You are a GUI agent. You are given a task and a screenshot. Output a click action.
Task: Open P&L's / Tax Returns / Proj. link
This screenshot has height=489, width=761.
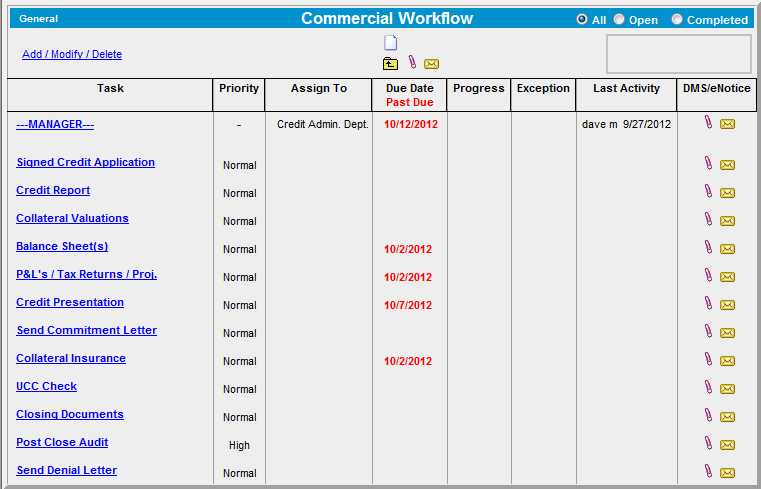click(x=86, y=275)
